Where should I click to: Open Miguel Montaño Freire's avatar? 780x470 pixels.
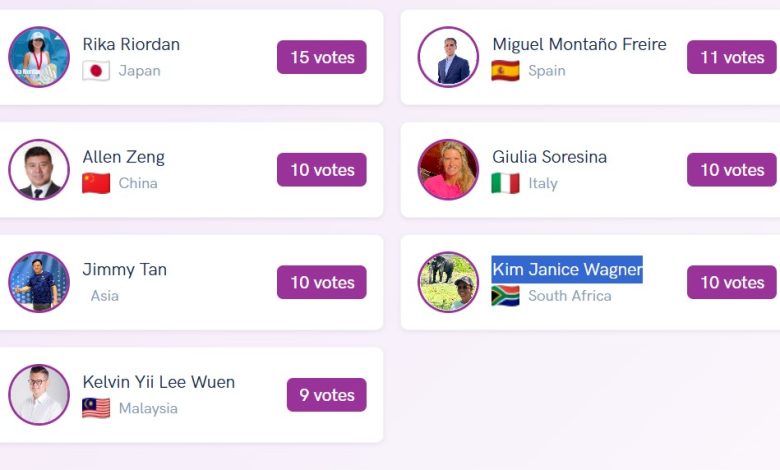pyautogui.click(x=448, y=57)
